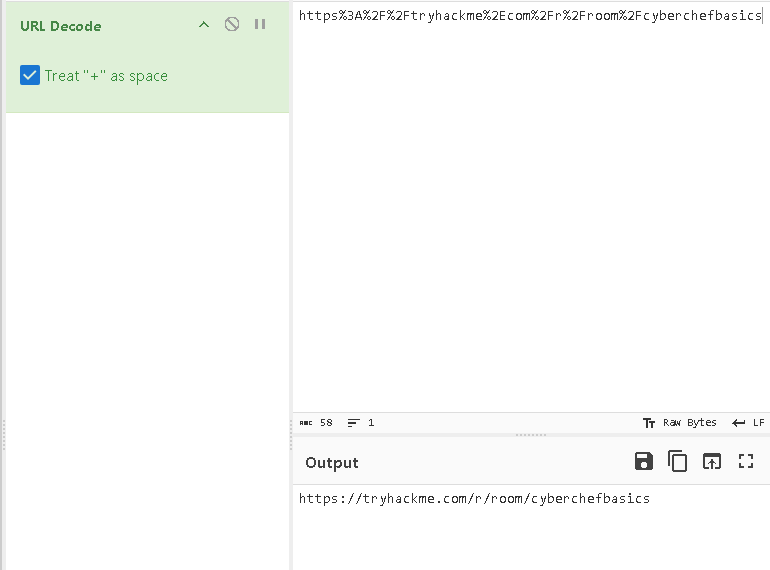Collapse the URL Decode operation
Image resolution: width=770 pixels, height=570 pixels.
click(x=204, y=24)
